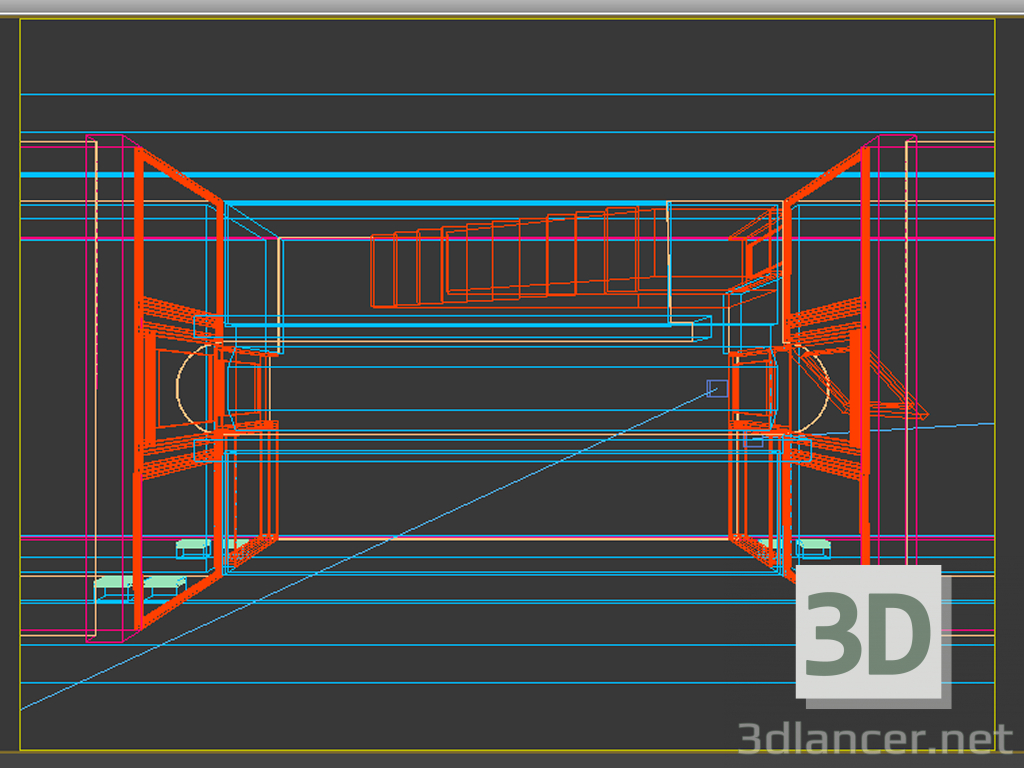Image resolution: width=1024 pixels, height=768 pixels.
Task: Select the orange staircase wireframe
Action: click(x=518, y=260)
